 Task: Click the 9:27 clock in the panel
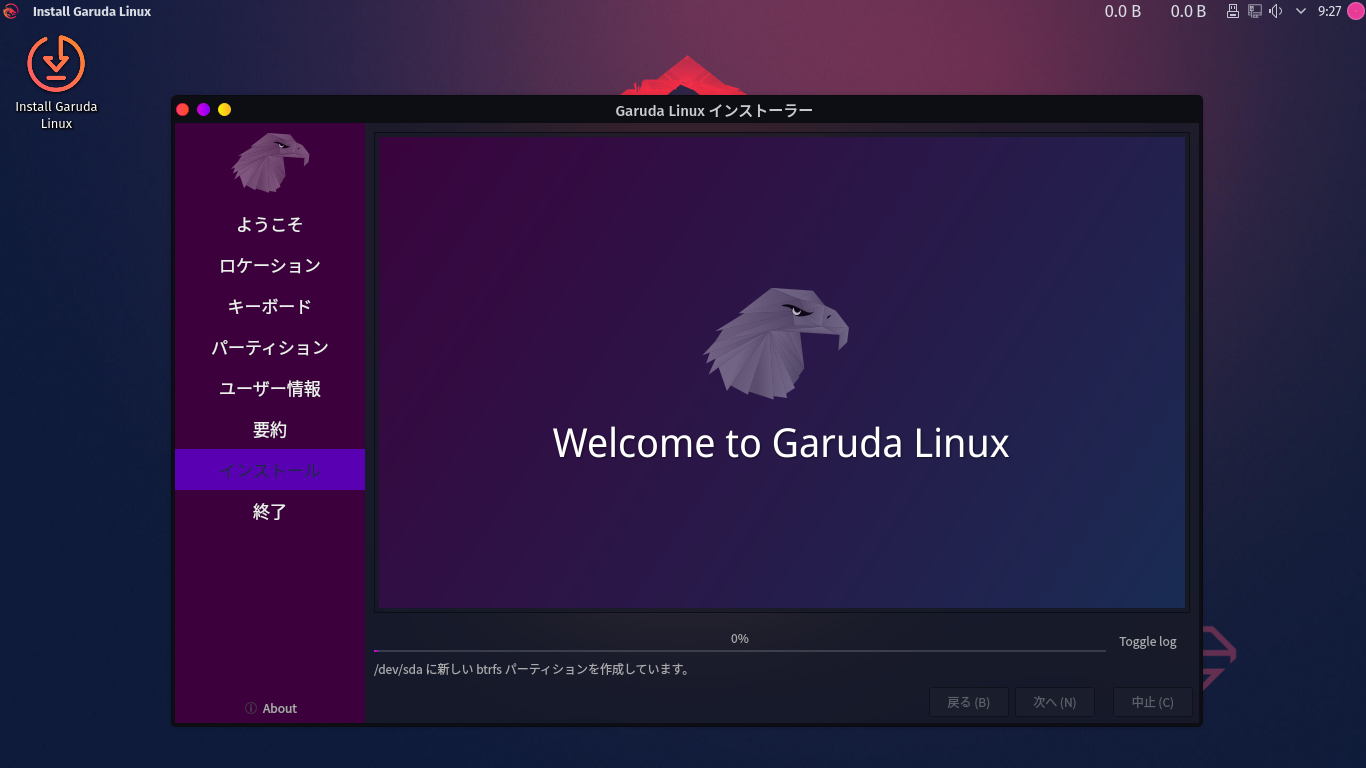pos(1329,11)
